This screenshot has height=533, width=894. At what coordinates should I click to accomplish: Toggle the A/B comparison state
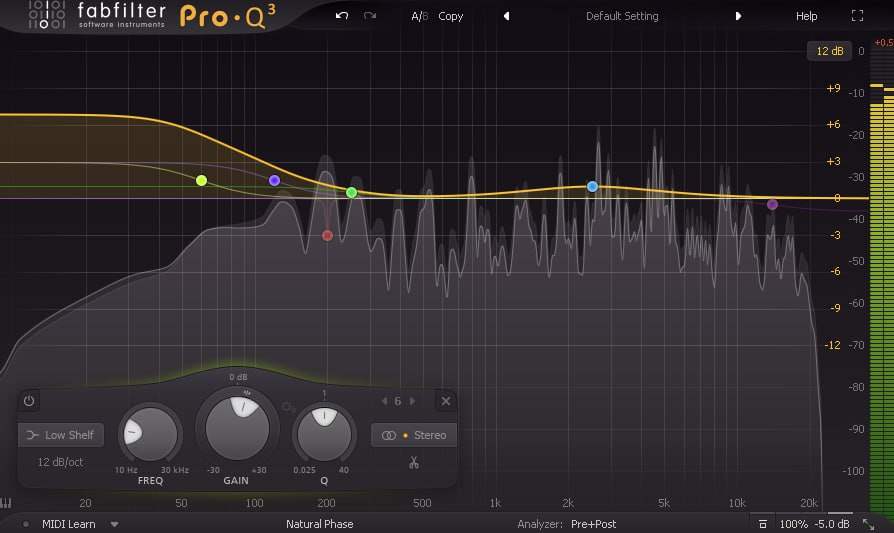(x=419, y=17)
